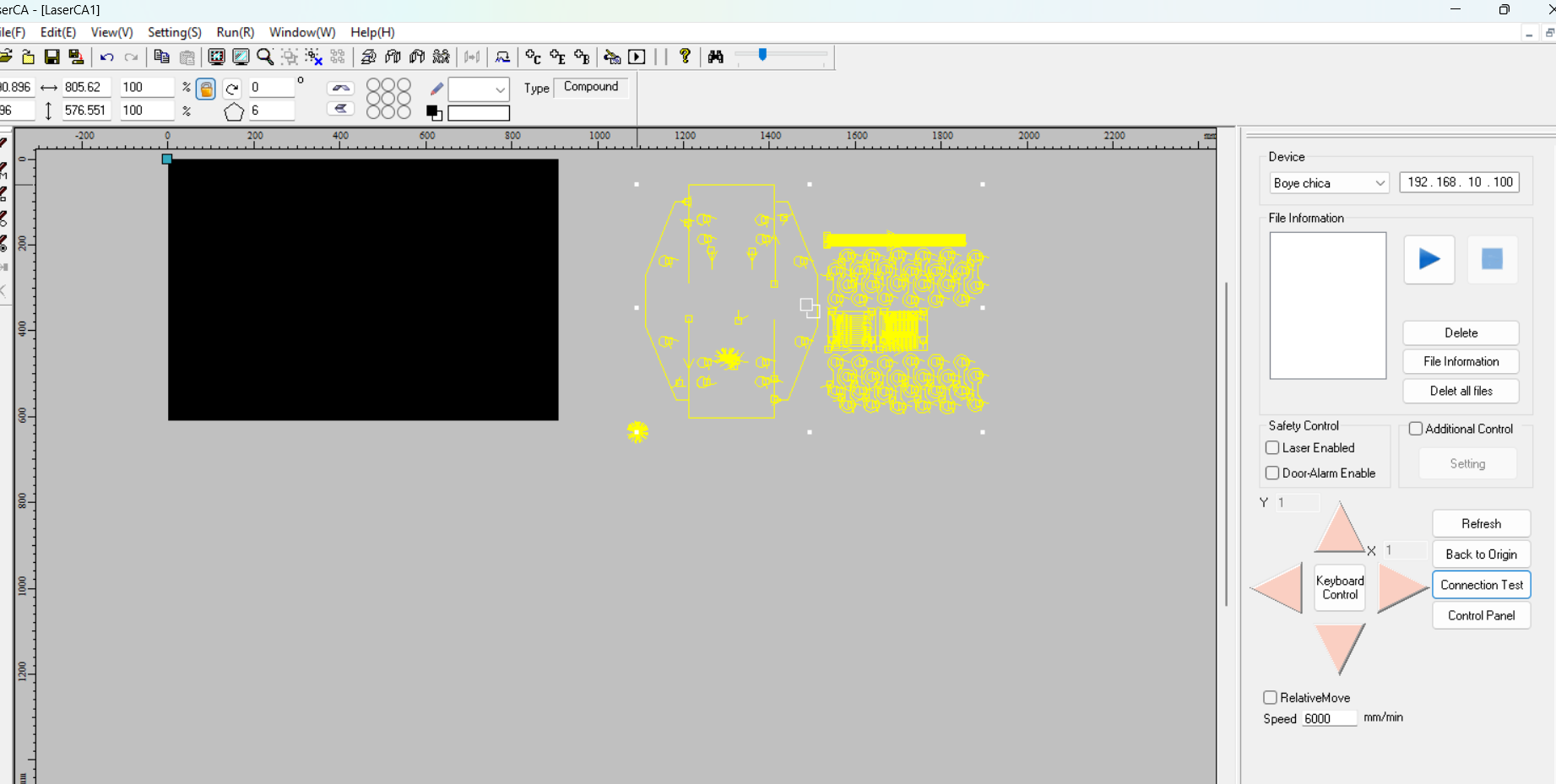Image resolution: width=1556 pixels, height=784 pixels.
Task: Click the Back to Origin button
Action: click(1481, 554)
